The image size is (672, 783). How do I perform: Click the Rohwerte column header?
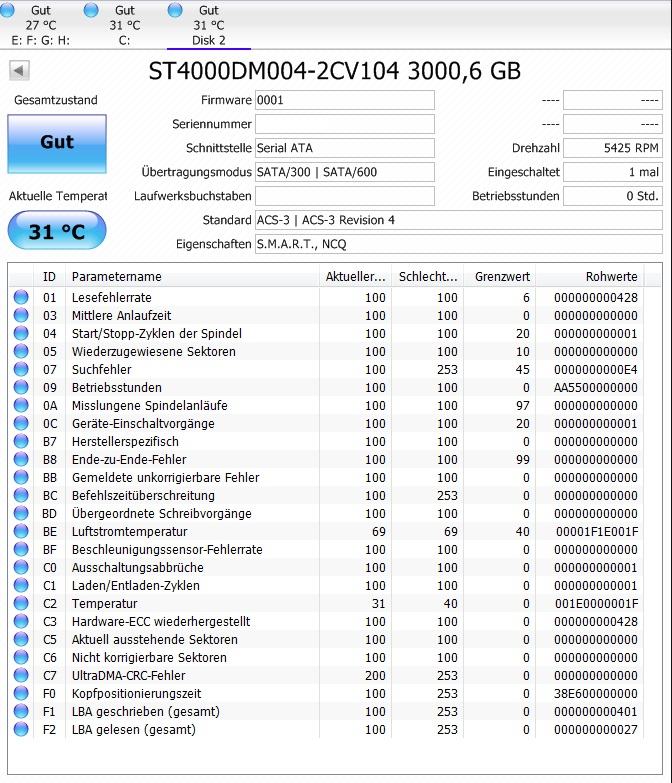[590, 276]
